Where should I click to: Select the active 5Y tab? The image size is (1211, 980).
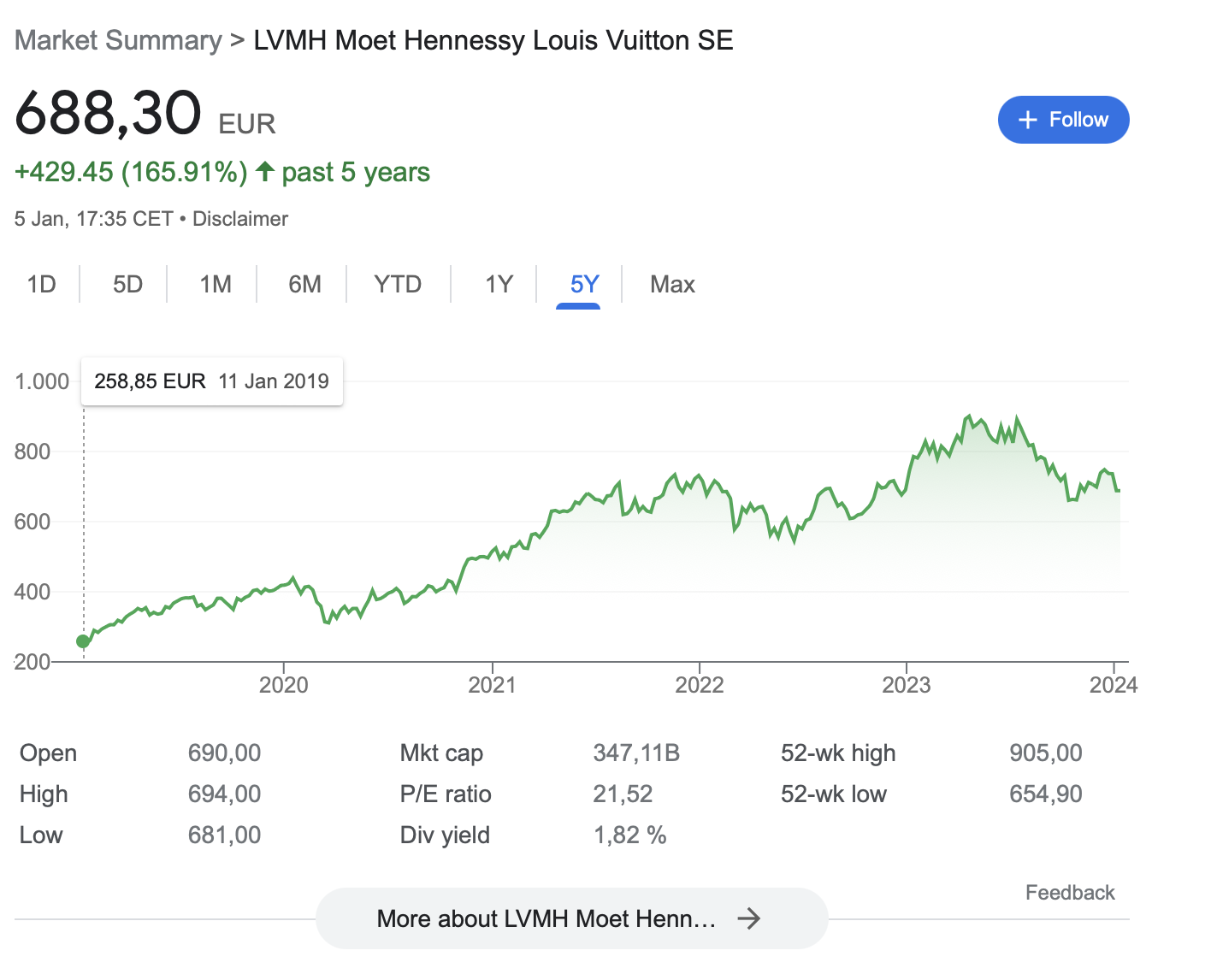584,284
